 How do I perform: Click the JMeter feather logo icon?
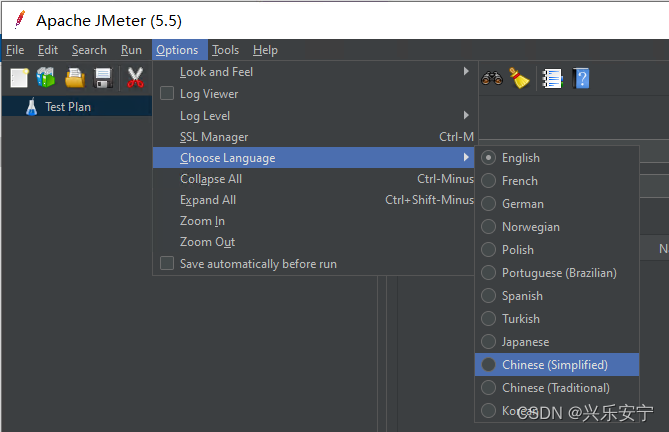pyautogui.click(x=20, y=20)
